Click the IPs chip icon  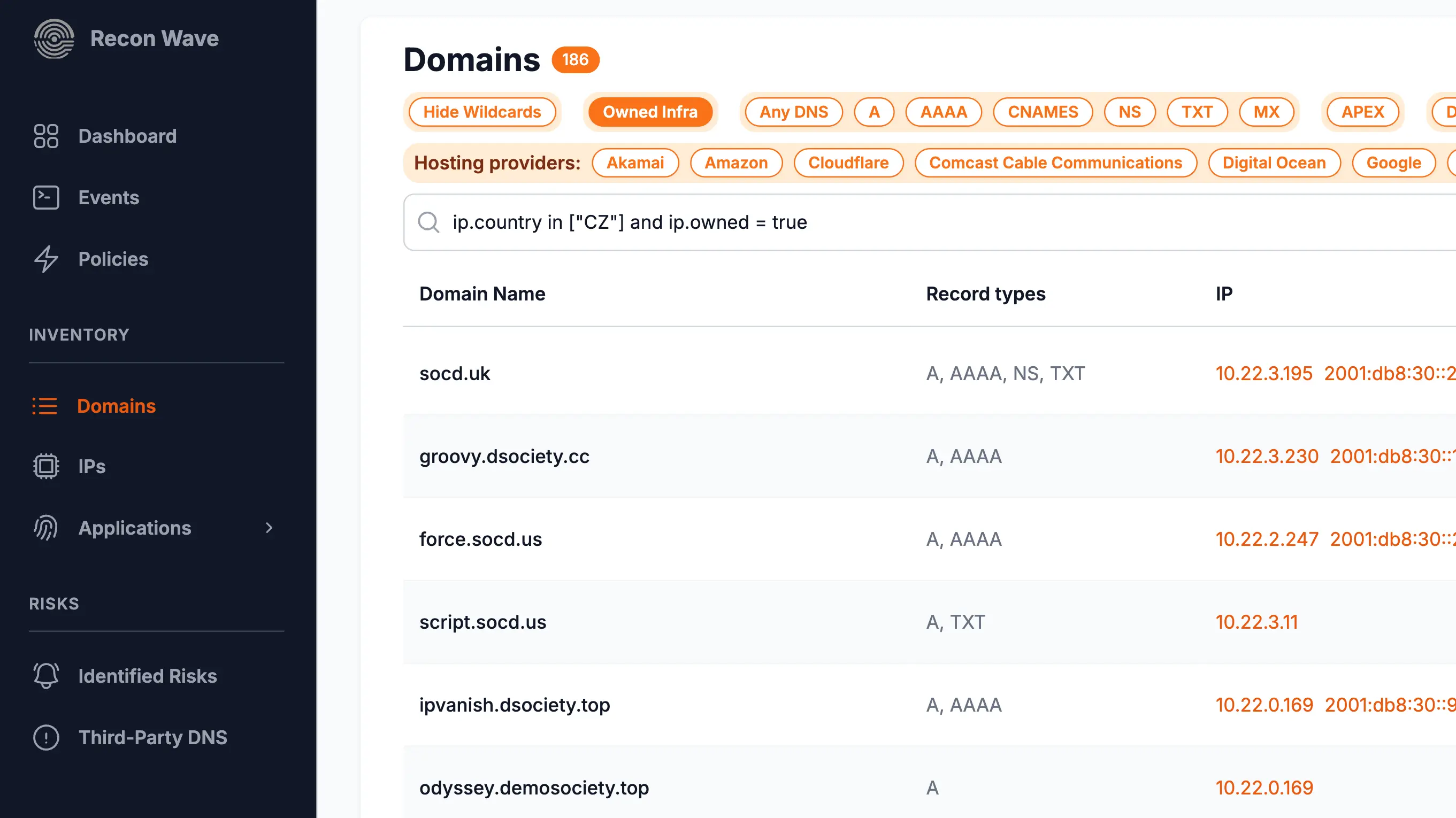tap(46, 467)
